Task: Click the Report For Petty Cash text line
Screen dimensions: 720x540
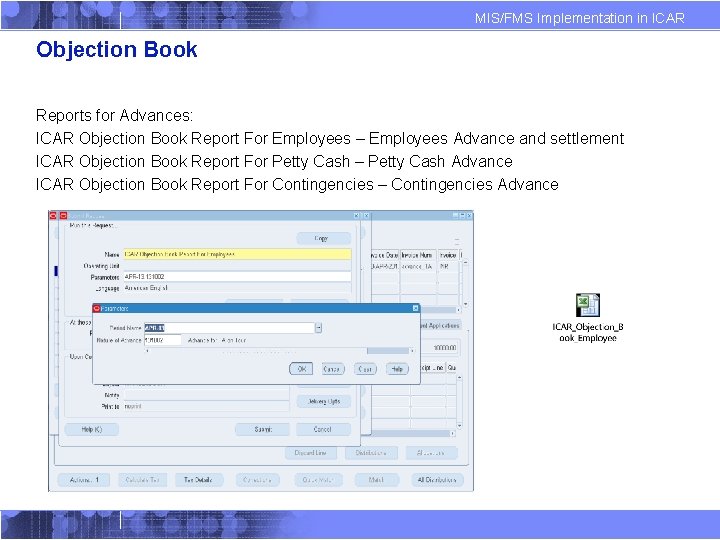Action: [274, 161]
